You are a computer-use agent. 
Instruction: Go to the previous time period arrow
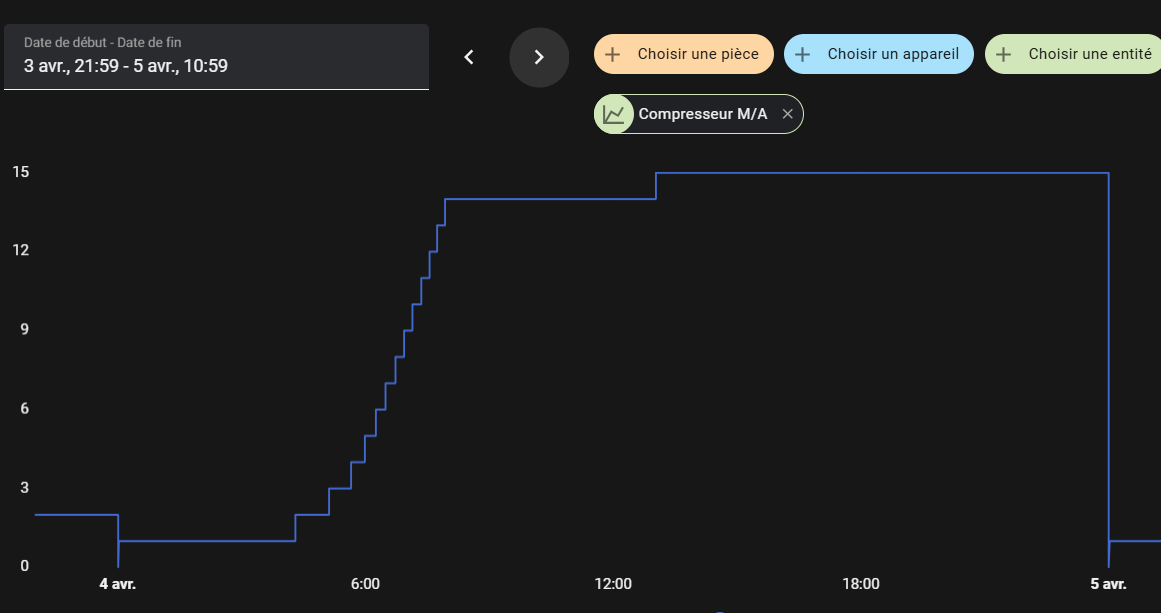point(469,57)
